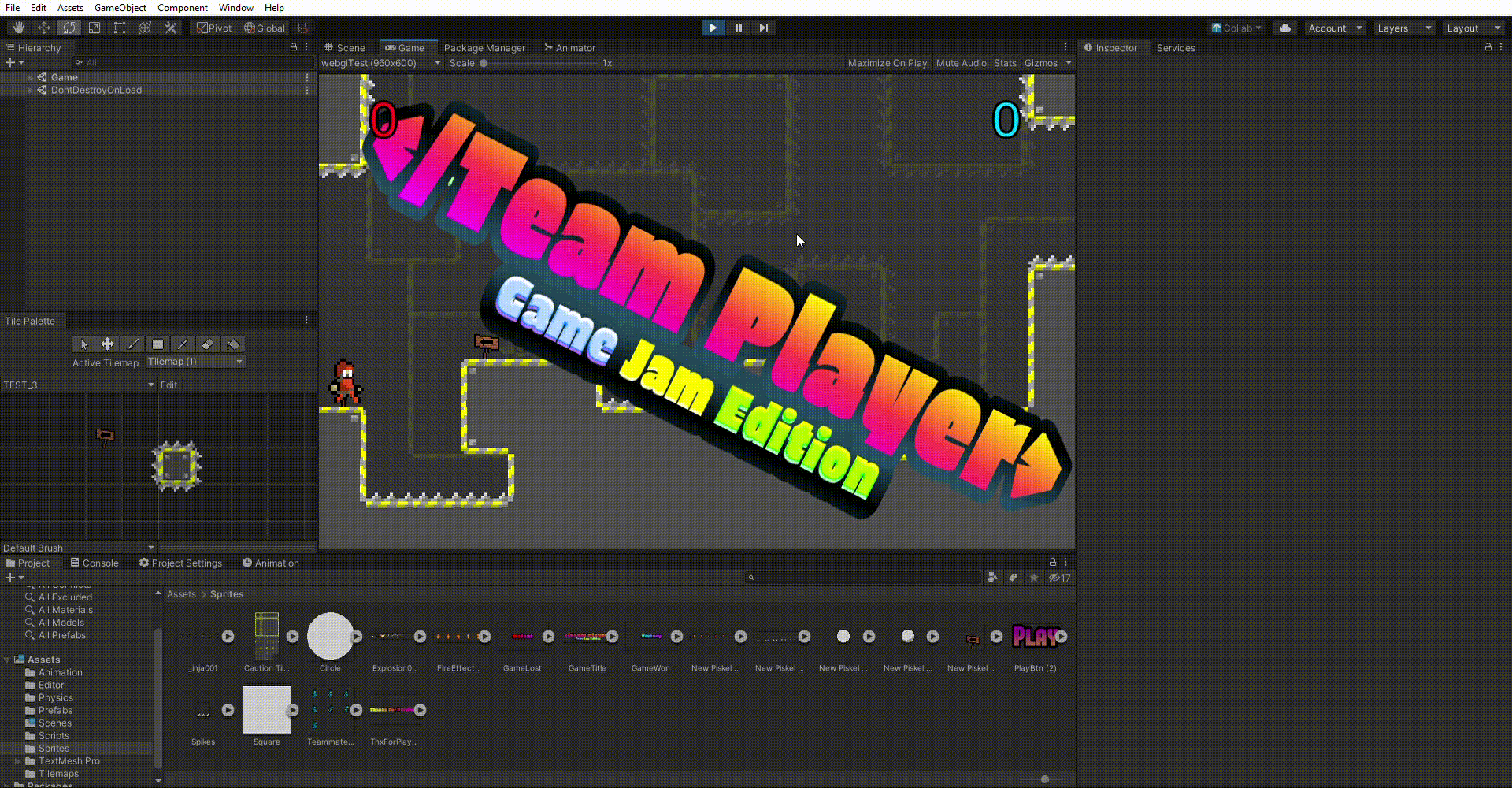Screen dimensions: 1512x788
Task: Lock the Inspector panel
Action: pos(1488,47)
